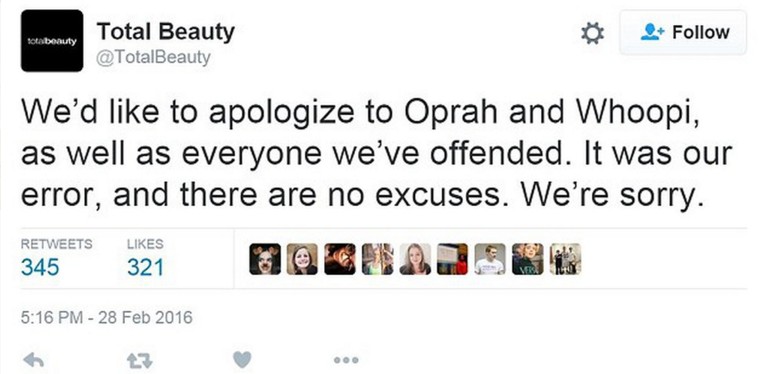This screenshot has height=374, width=761.
Task: Open the fourth liker avatar
Action: [x=377, y=259]
